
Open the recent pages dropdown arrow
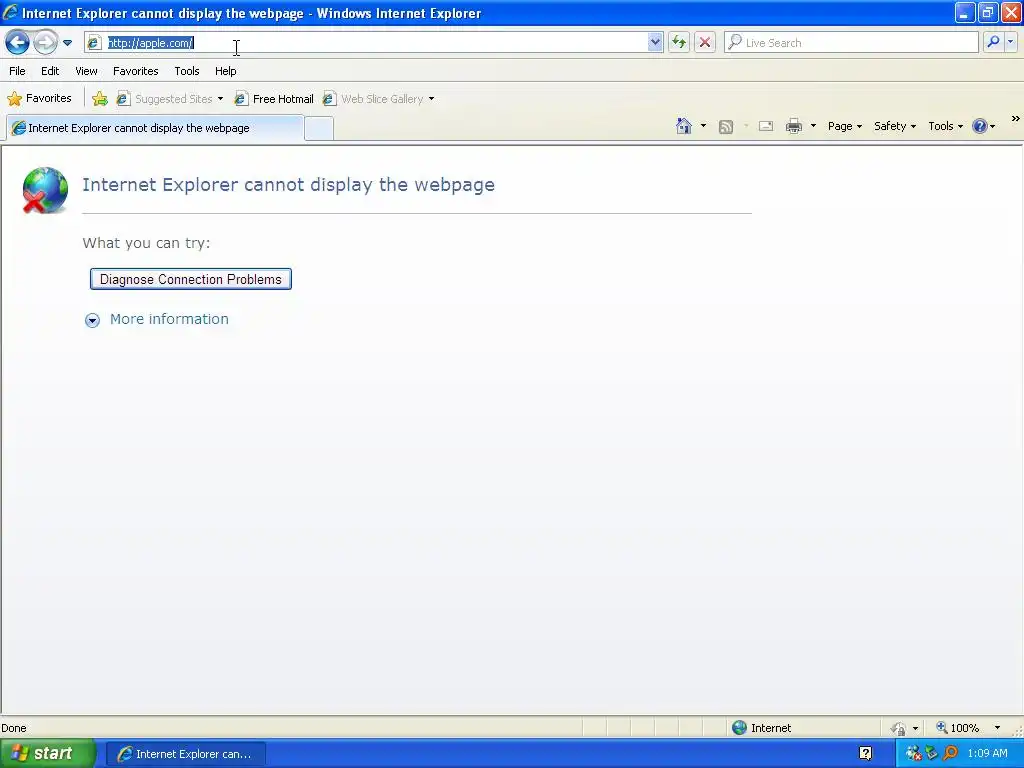click(x=67, y=43)
